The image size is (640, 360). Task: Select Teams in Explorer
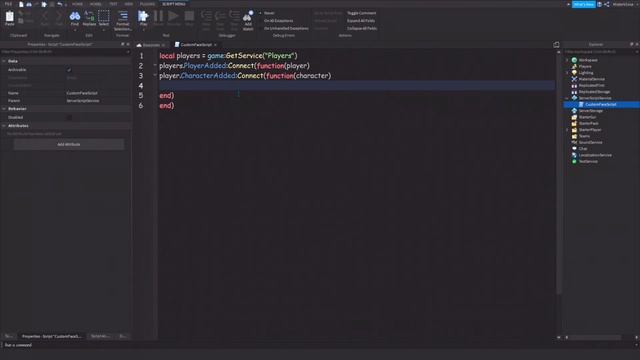584,136
